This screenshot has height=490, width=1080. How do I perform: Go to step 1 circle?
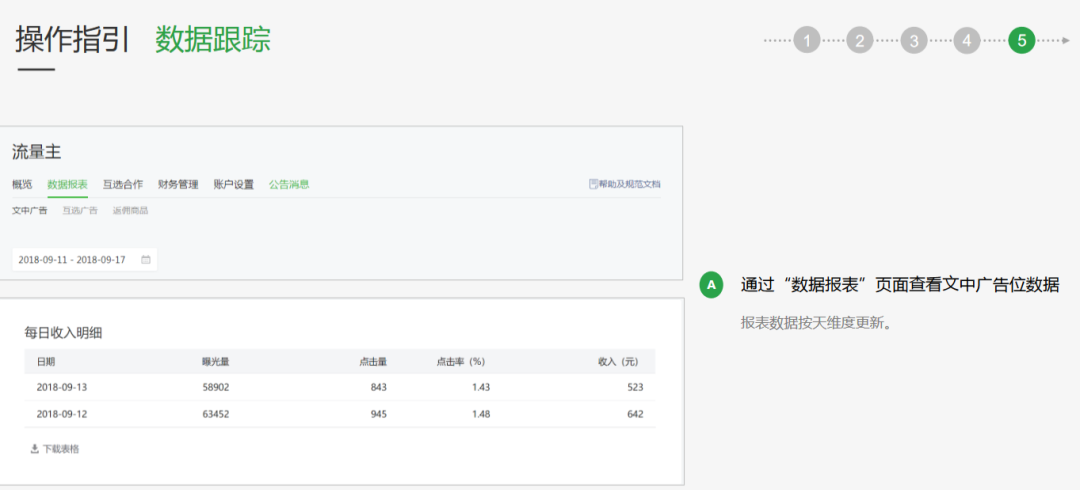[807, 41]
